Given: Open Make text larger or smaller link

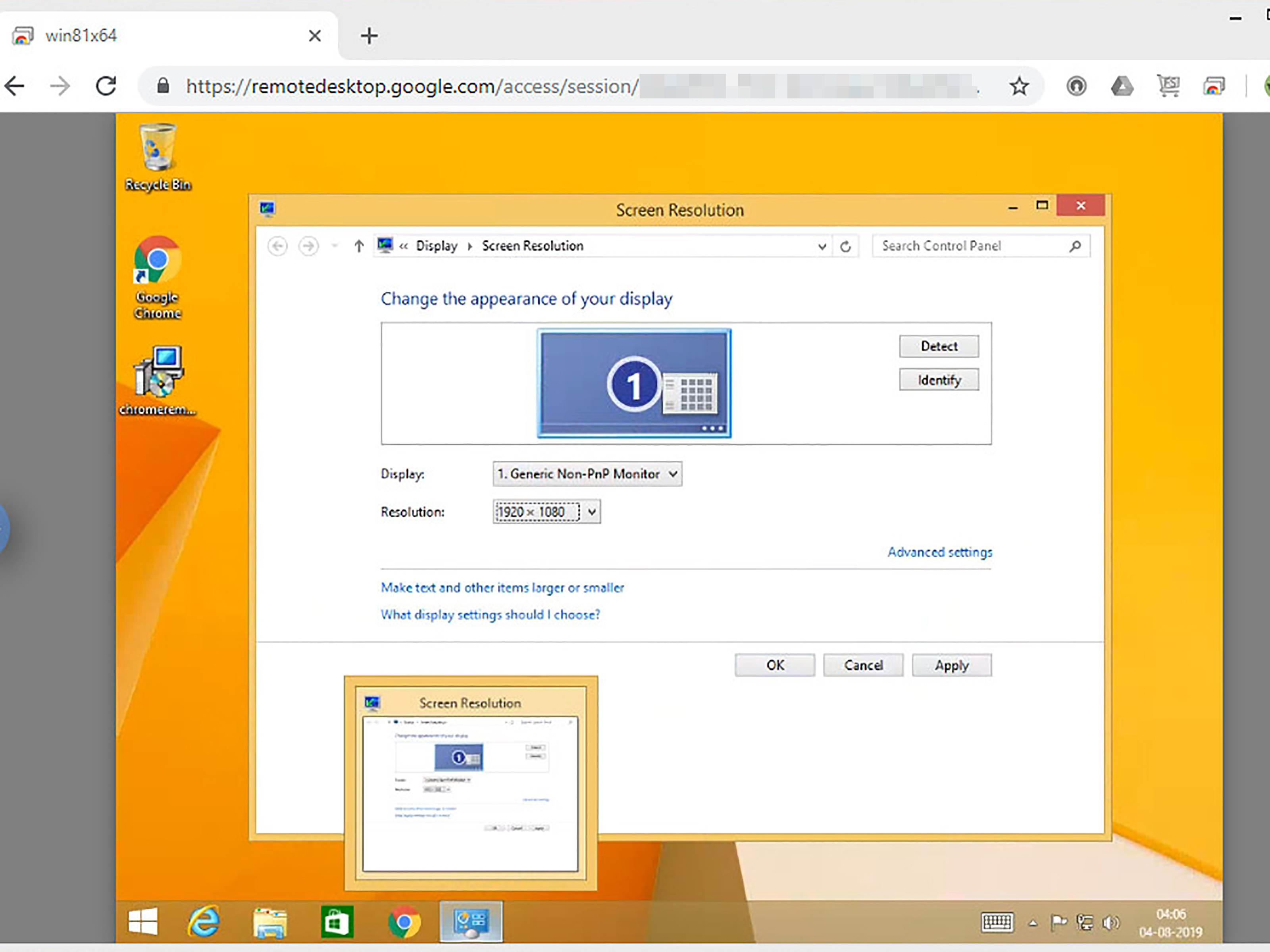Looking at the screenshot, I should (x=502, y=587).
